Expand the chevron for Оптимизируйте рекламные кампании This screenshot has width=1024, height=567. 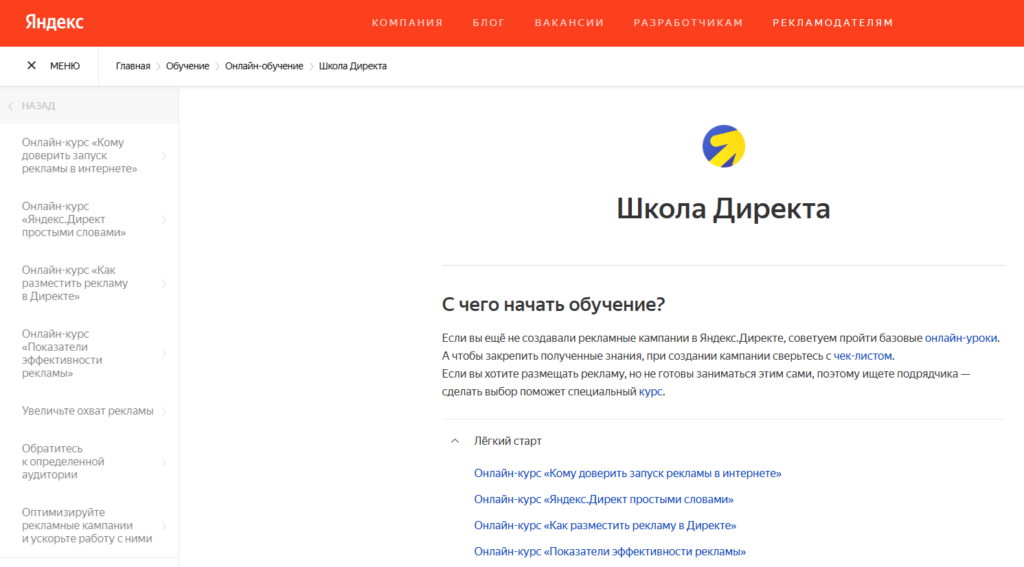pos(164,525)
